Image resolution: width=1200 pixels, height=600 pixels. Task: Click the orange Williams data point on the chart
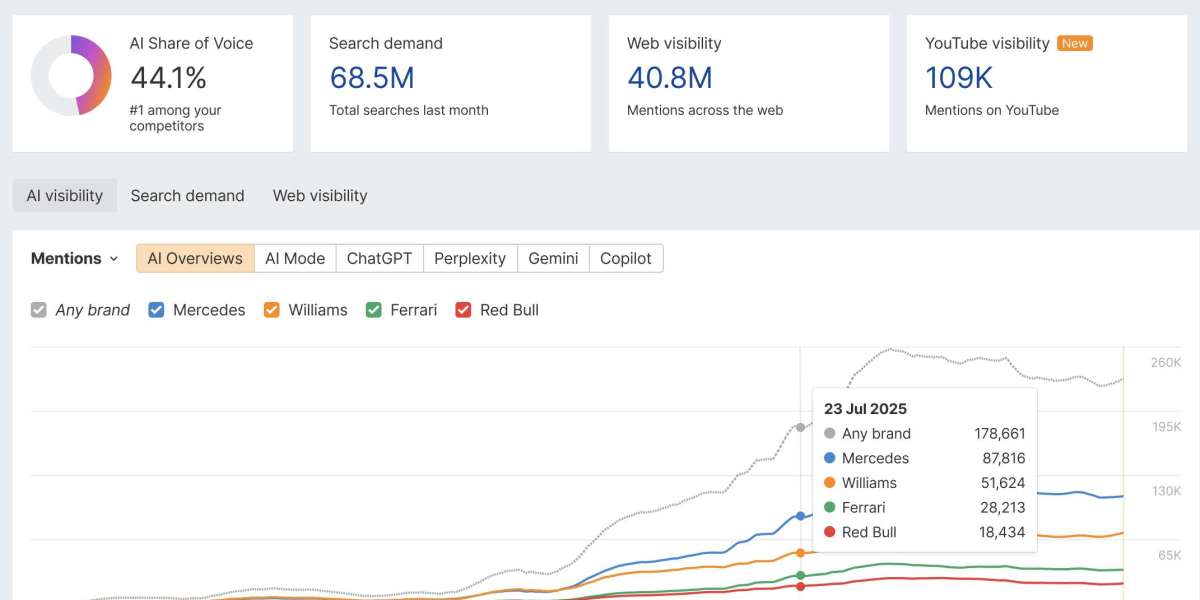click(x=800, y=552)
